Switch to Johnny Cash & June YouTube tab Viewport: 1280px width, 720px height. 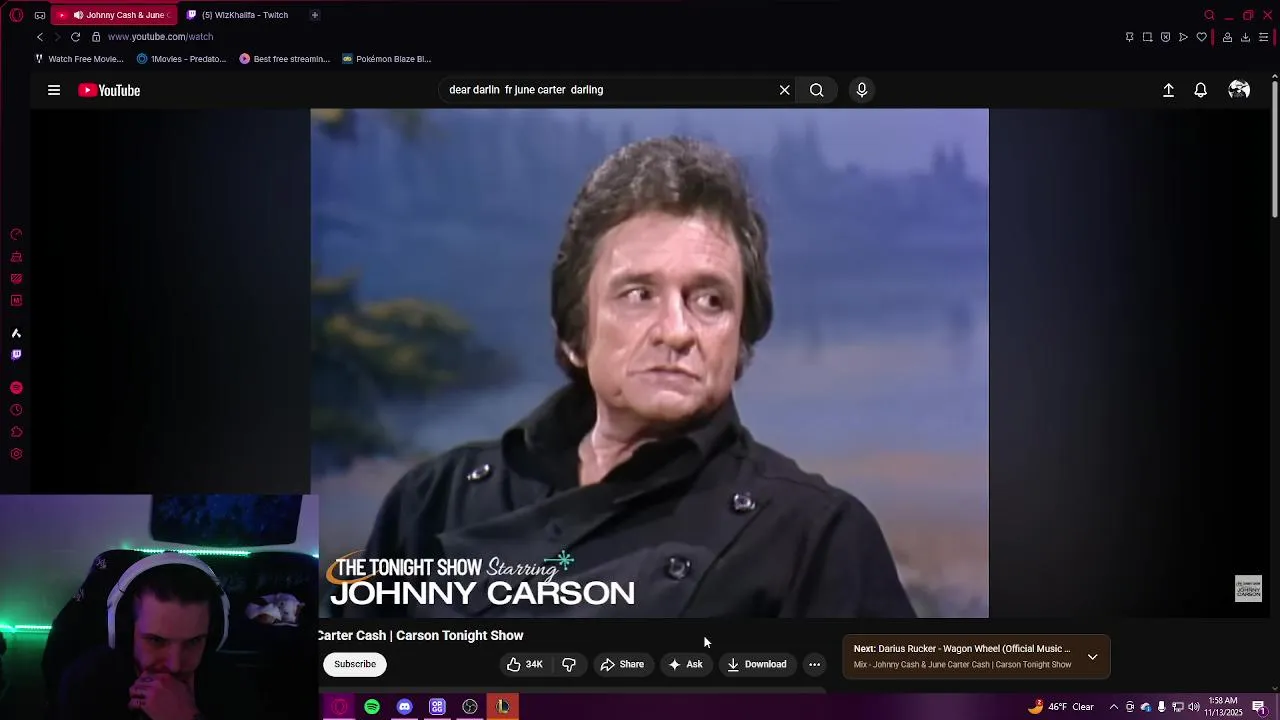click(114, 15)
